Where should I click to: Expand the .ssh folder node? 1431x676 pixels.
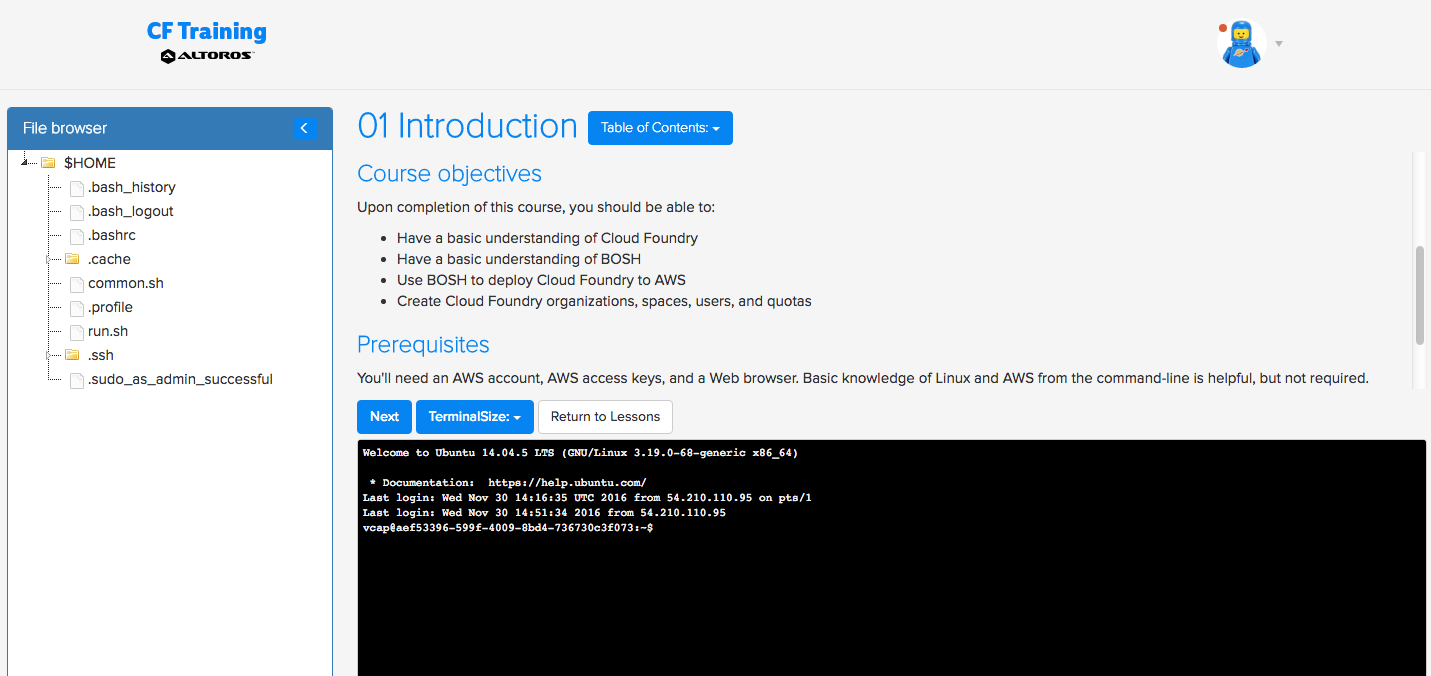[x=49, y=355]
